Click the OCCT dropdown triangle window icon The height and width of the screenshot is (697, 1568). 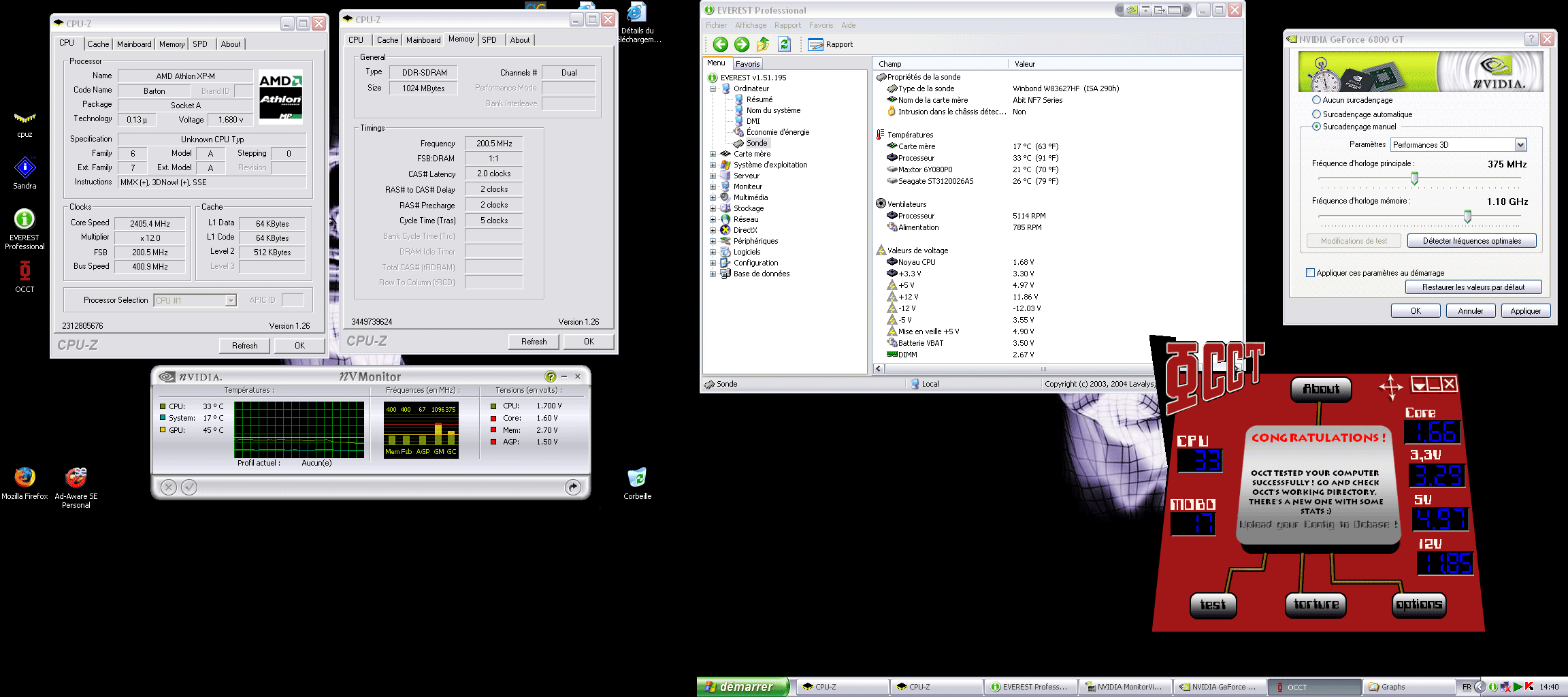point(1420,385)
